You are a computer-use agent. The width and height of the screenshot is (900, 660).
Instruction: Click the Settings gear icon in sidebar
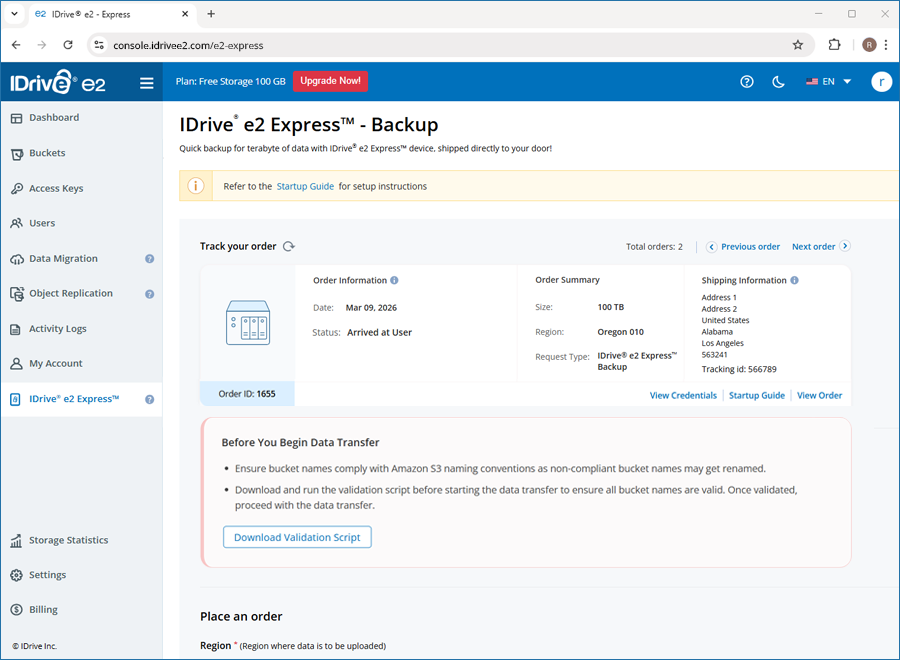coord(17,575)
